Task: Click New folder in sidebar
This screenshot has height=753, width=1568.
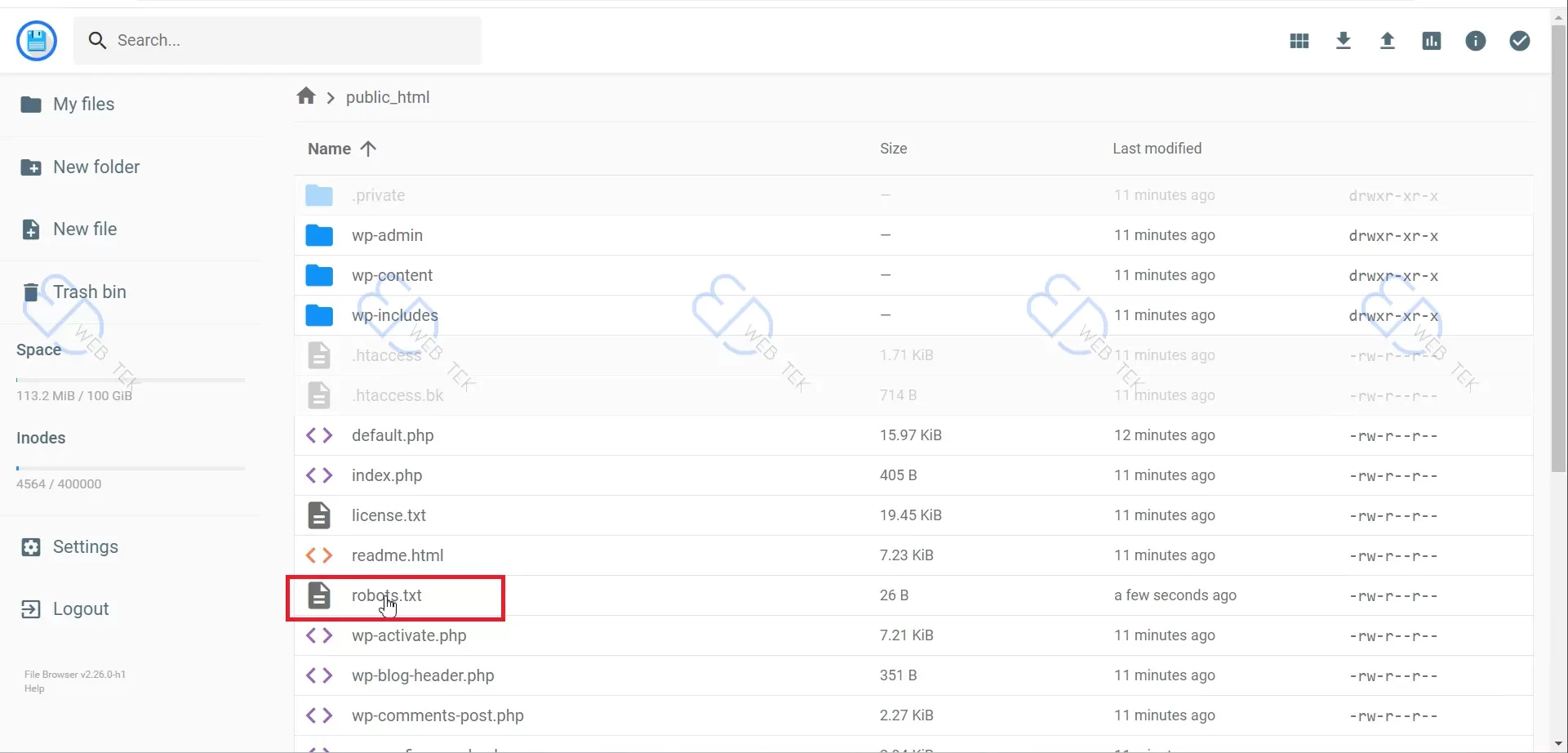Action: click(x=96, y=167)
